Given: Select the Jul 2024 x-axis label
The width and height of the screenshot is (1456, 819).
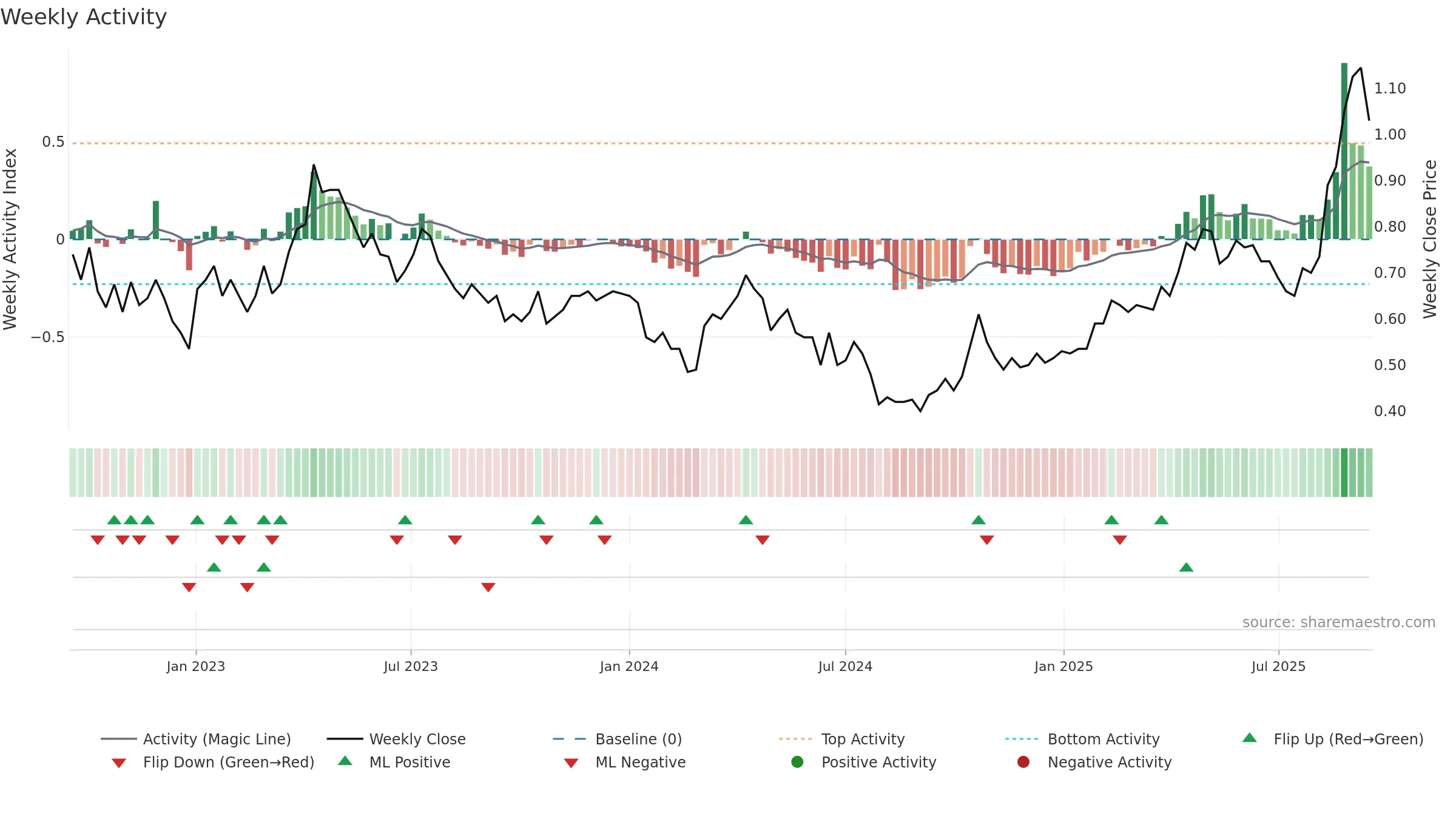Looking at the screenshot, I should [x=845, y=666].
